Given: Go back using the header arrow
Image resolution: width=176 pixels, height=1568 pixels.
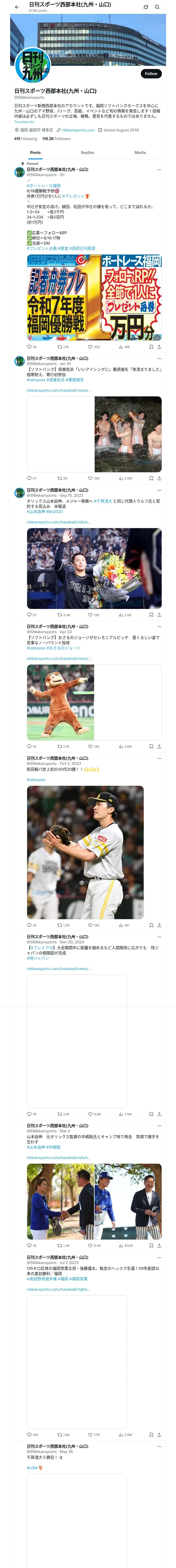Looking at the screenshot, I should click(x=17, y=7).
